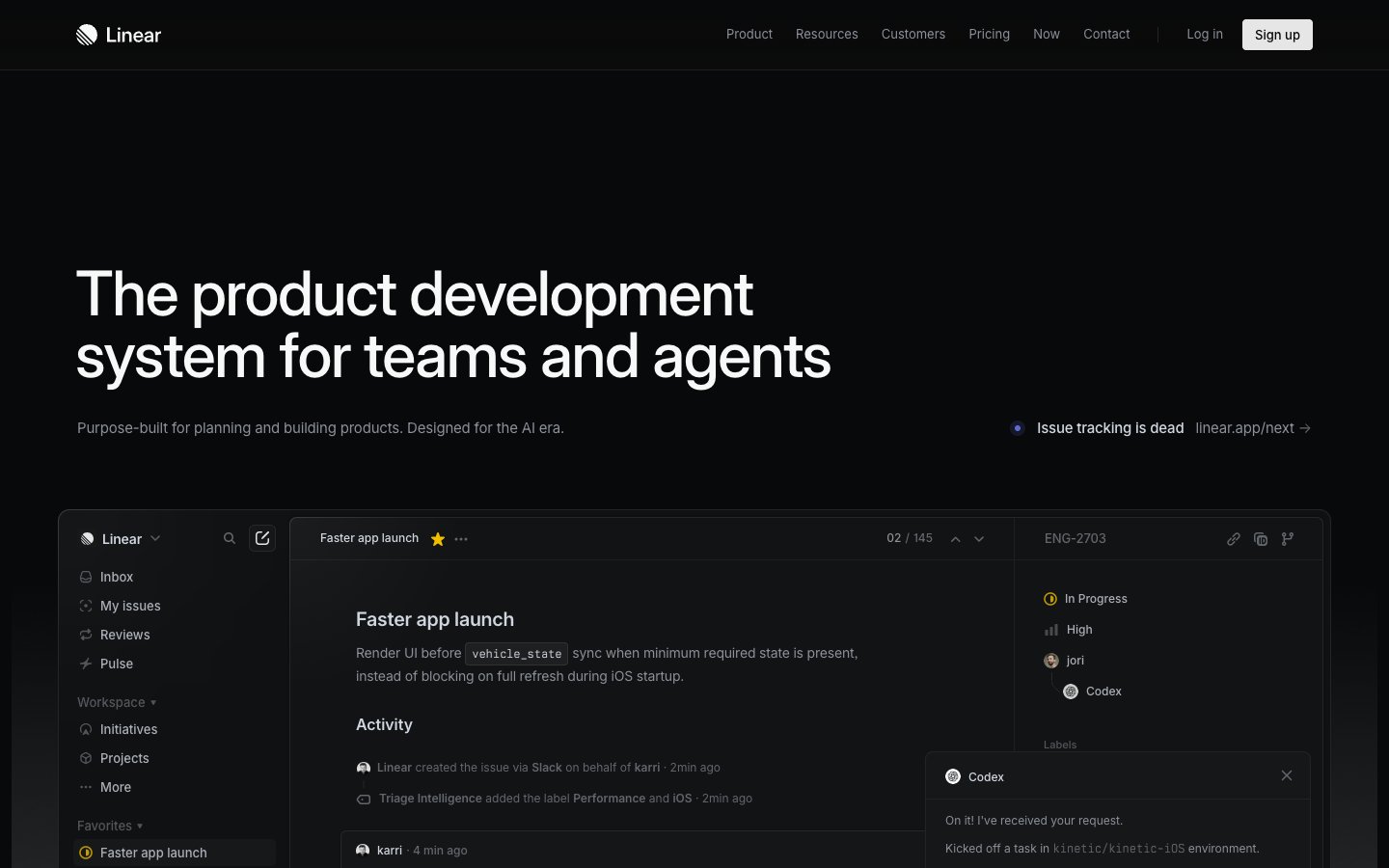The image size is (1389, 868).
Task: Open search in the Linear sidebar
Action: coord(230,538)
